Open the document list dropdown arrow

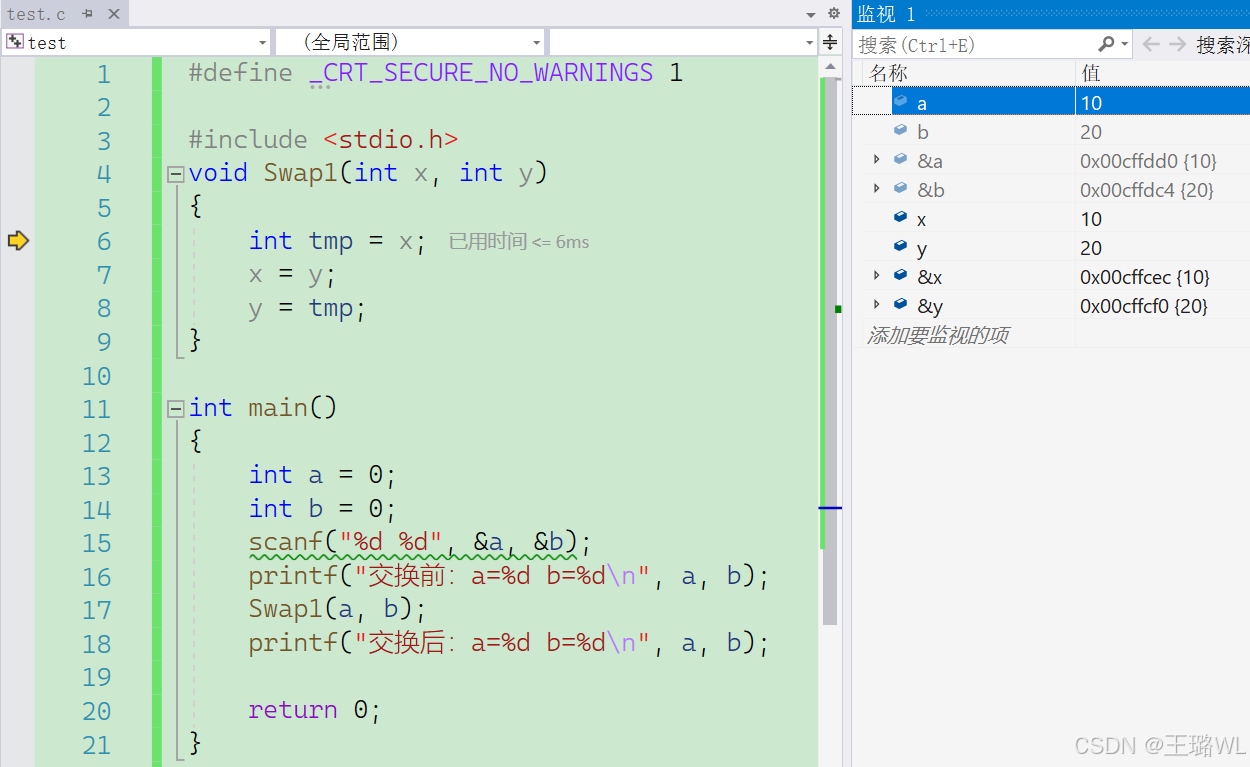click(811, 14)
